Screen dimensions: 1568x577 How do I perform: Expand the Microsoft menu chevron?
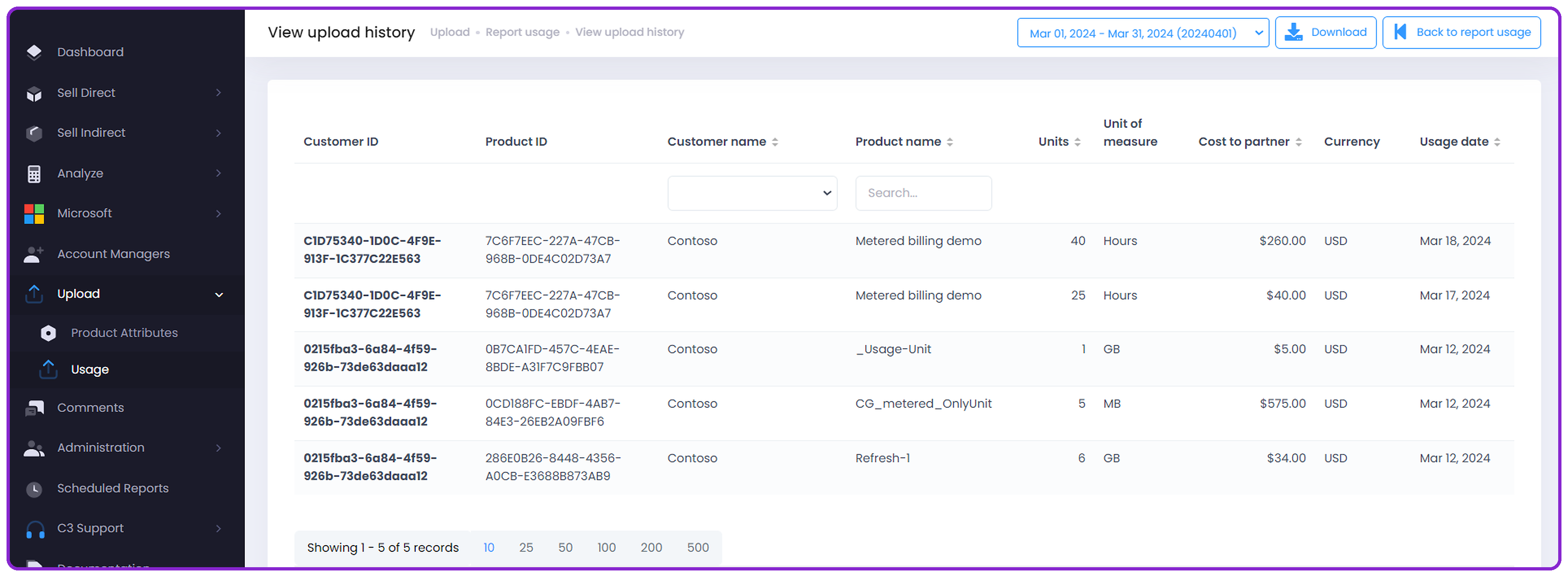[x=218, y=213]
